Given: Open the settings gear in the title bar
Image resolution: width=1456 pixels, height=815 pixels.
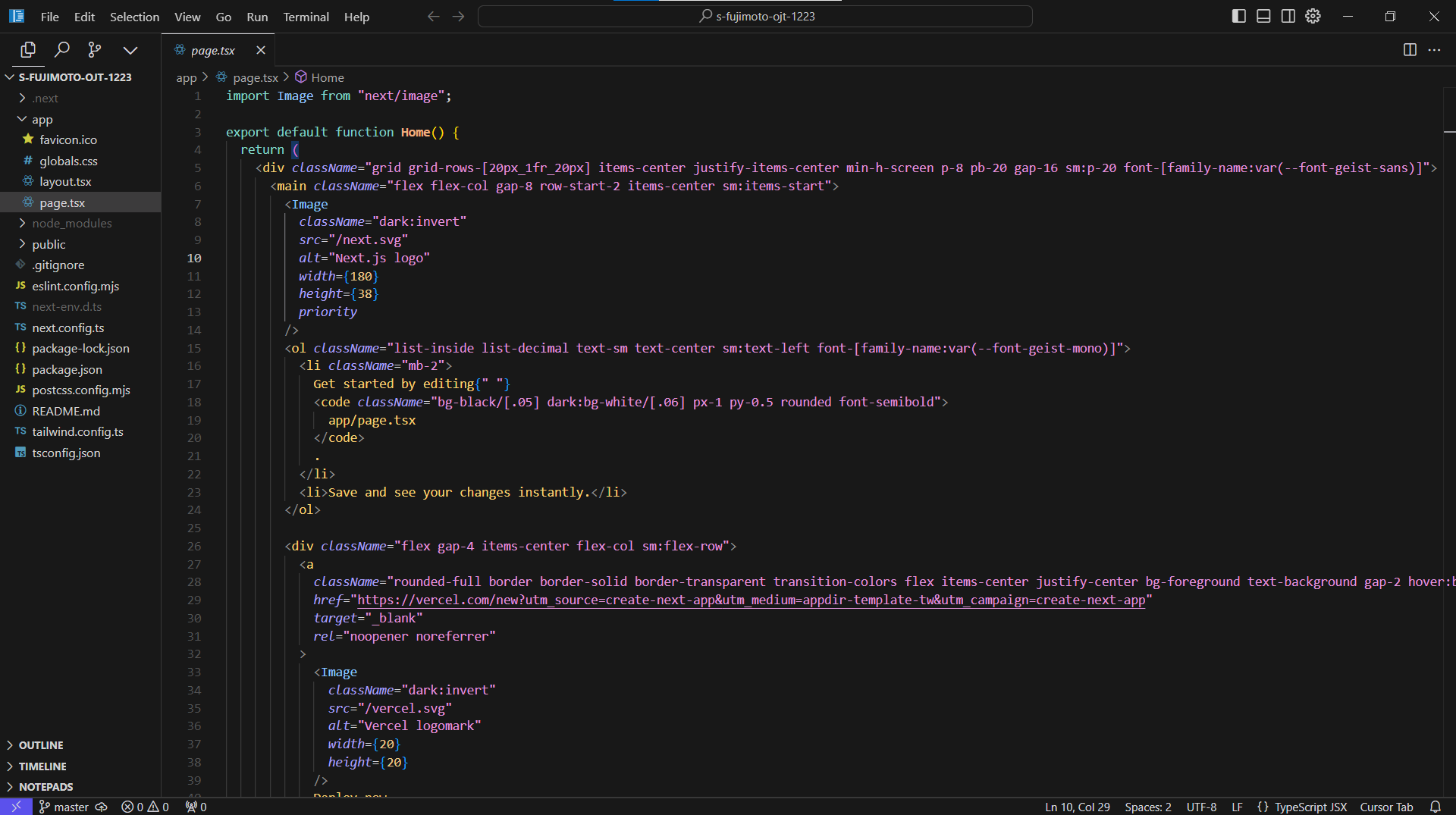Looking at the screenshot, I should (x=1313, y=16).
